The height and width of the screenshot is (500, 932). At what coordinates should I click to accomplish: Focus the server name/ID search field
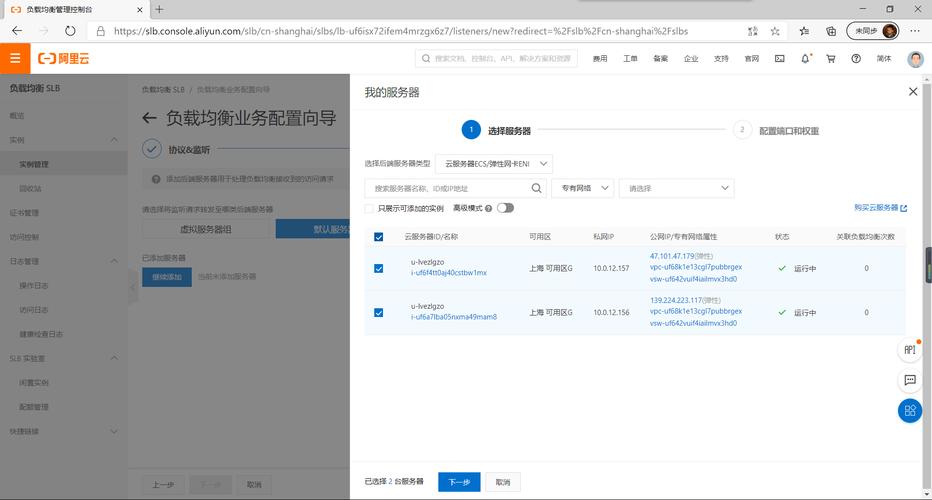coord(449,188)
